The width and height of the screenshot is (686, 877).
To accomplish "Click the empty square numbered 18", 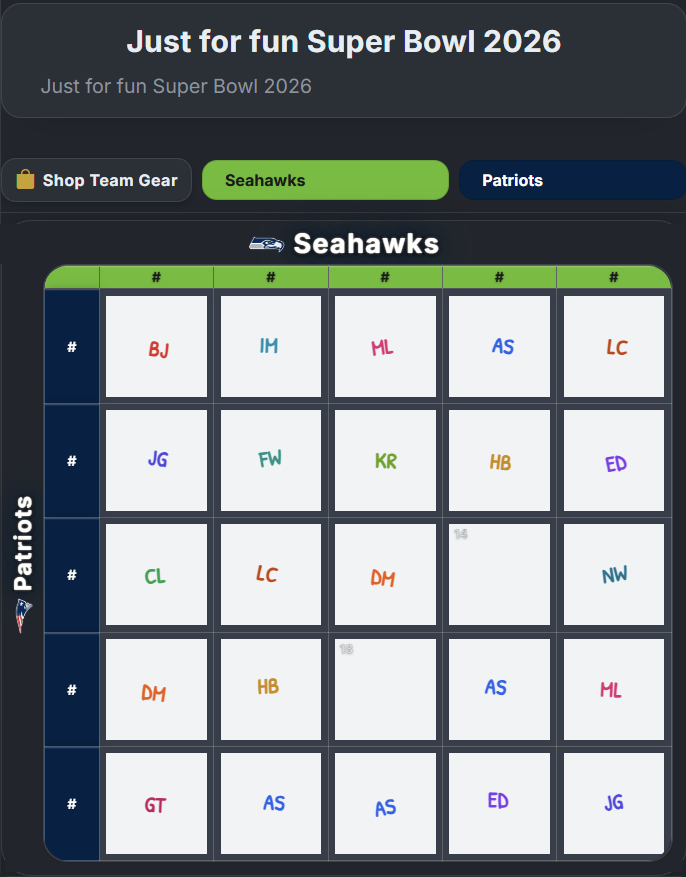I will pyautogui.click(x=385, y=689).
